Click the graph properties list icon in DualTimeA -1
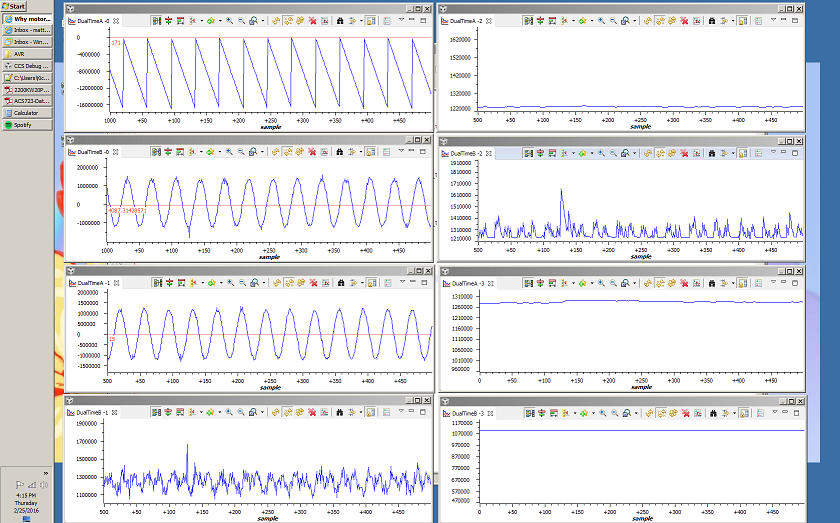Image resolution: width=840 pixels, height=523 pixels. (387, 282)
